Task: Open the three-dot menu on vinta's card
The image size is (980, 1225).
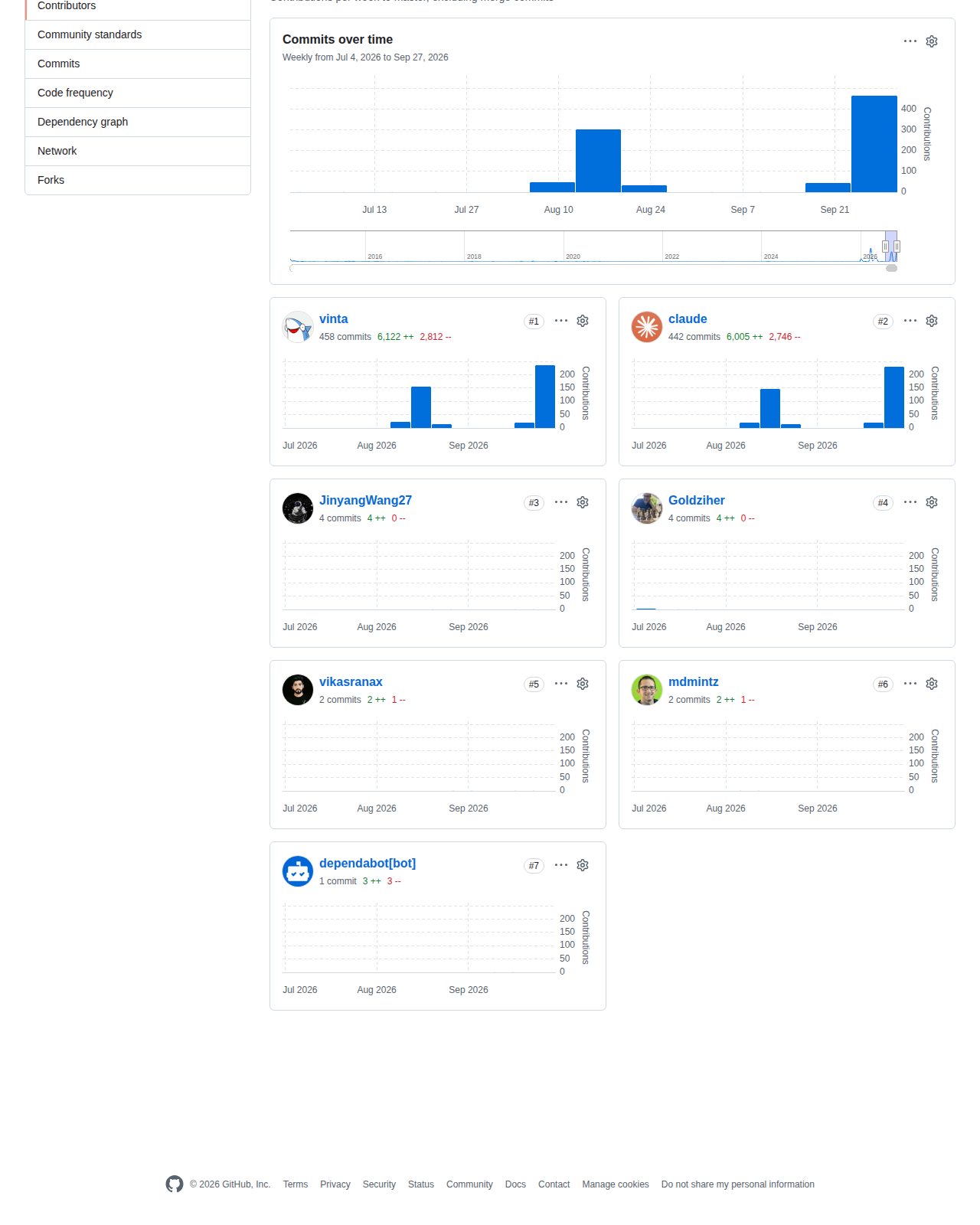Action: pos(561,321)
